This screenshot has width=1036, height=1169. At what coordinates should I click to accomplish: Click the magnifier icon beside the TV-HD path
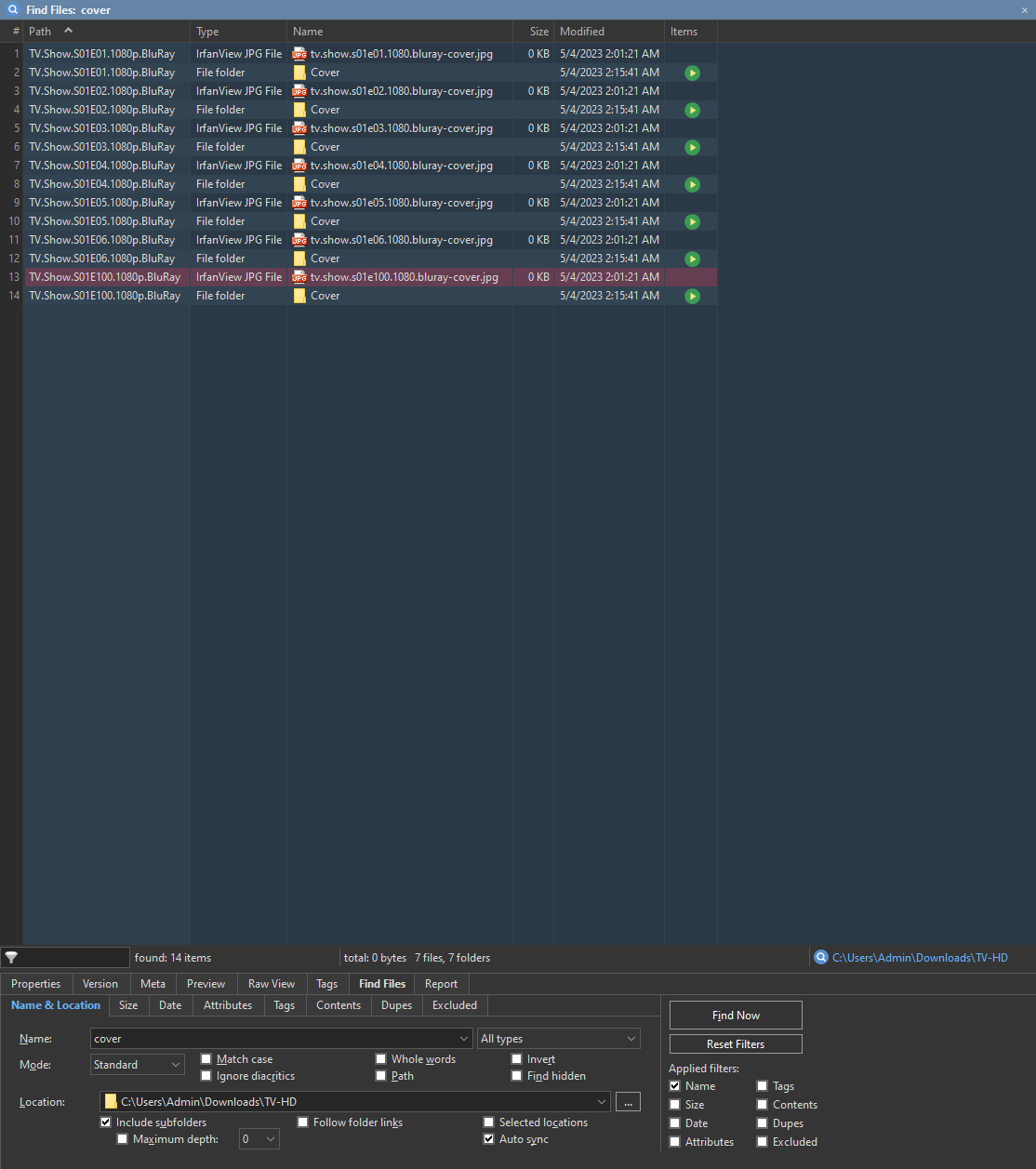click(821, 957)
